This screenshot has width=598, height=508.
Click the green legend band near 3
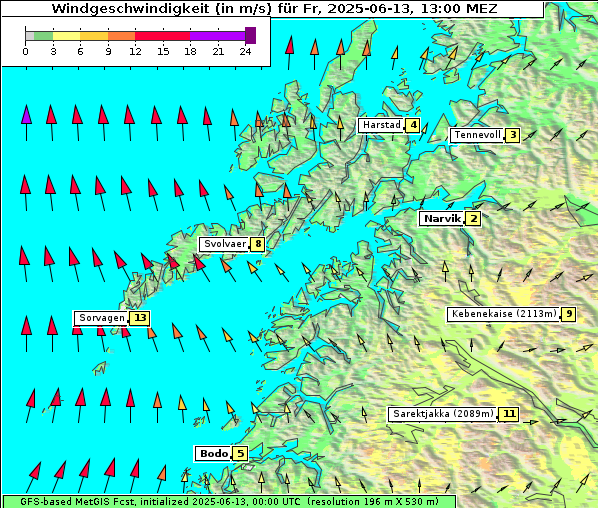coord(43,36)
